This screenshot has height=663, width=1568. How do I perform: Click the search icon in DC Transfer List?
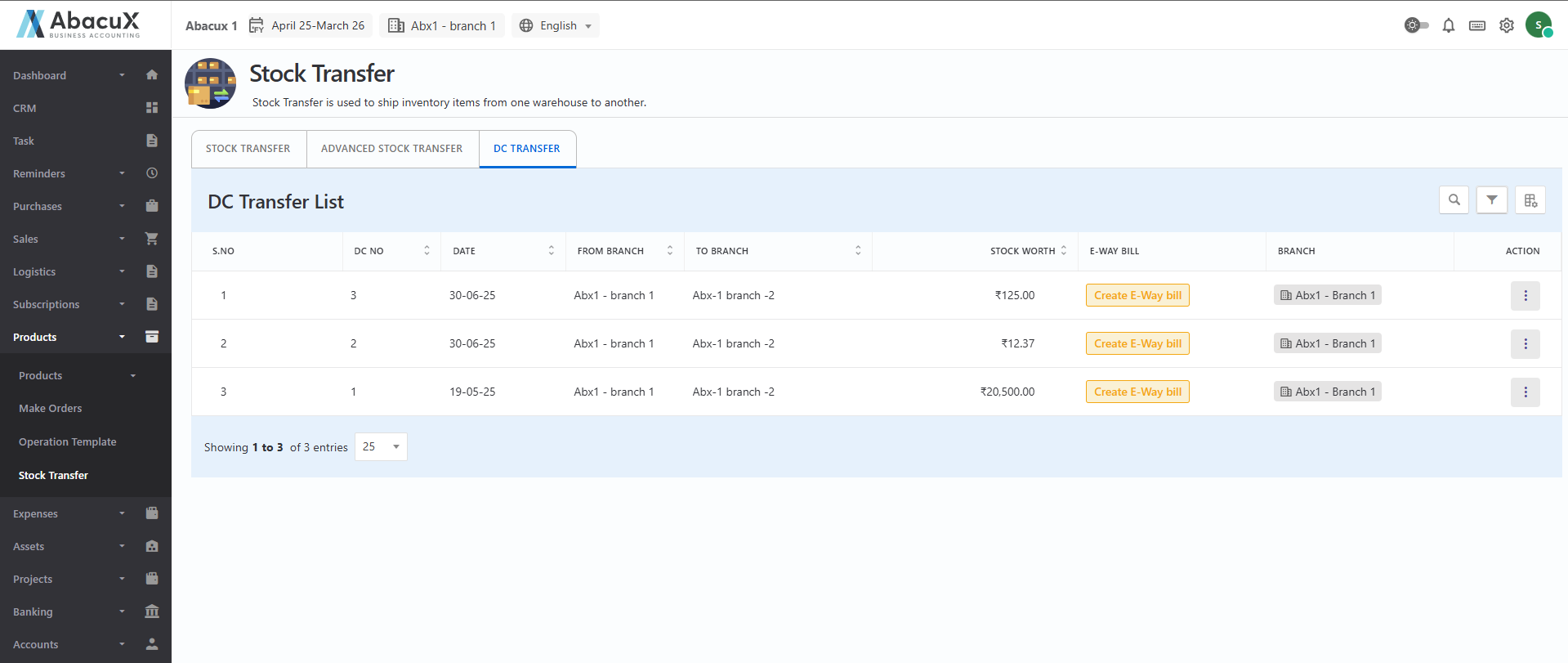(x=1454, y=200)
